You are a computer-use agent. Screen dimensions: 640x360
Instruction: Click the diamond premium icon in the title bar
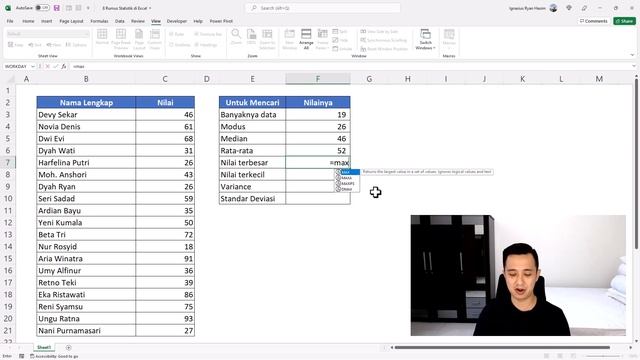(569, 8)
